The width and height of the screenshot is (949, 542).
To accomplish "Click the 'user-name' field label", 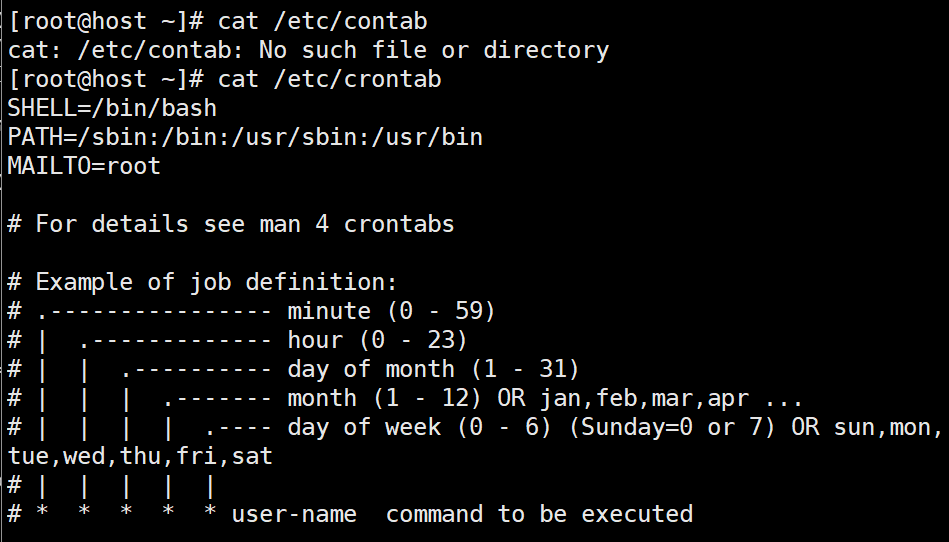I will click(x=294, y=515).
